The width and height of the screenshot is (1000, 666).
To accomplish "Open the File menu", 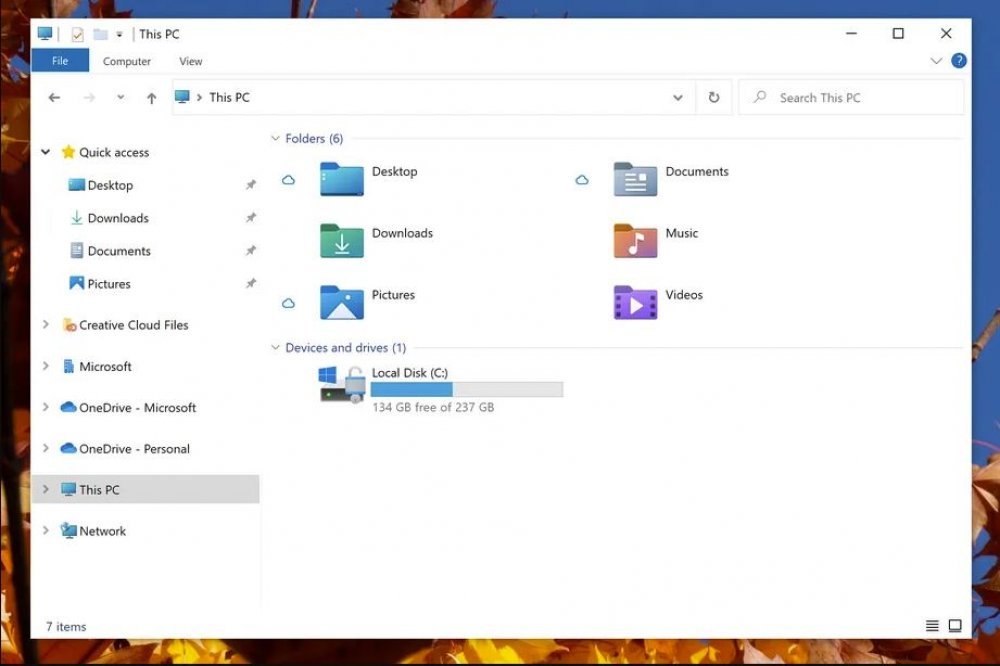I will tap(60, 61).
